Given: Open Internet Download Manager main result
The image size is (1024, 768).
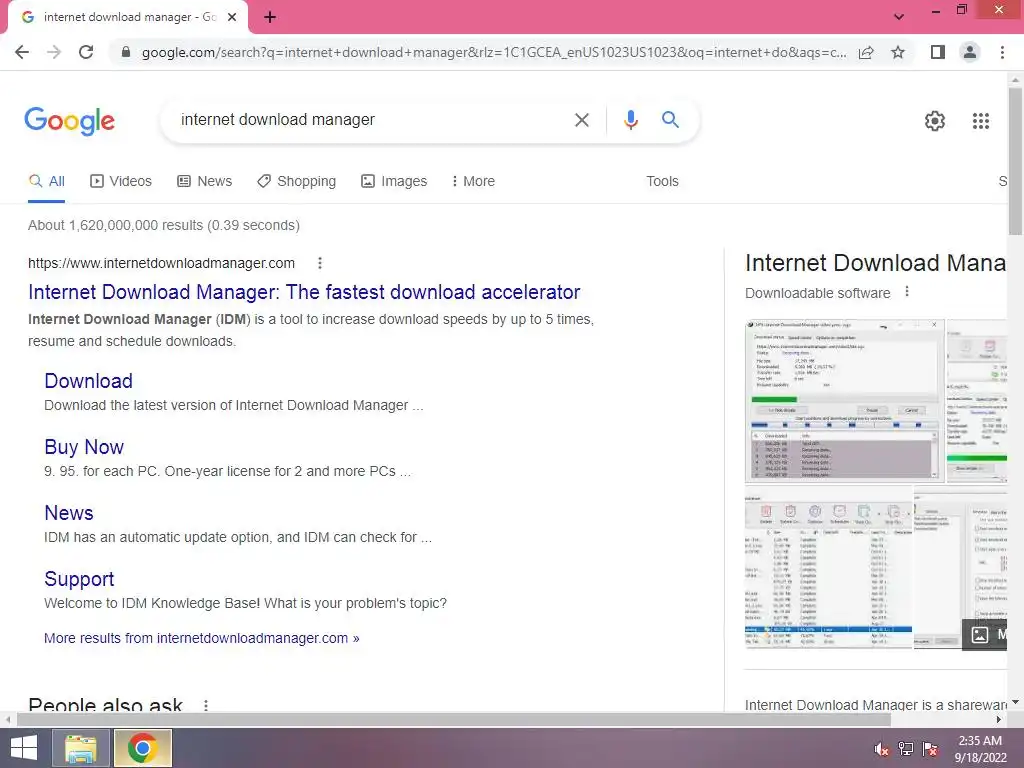Looking at the screenshot, I should [x=304, y=292].
